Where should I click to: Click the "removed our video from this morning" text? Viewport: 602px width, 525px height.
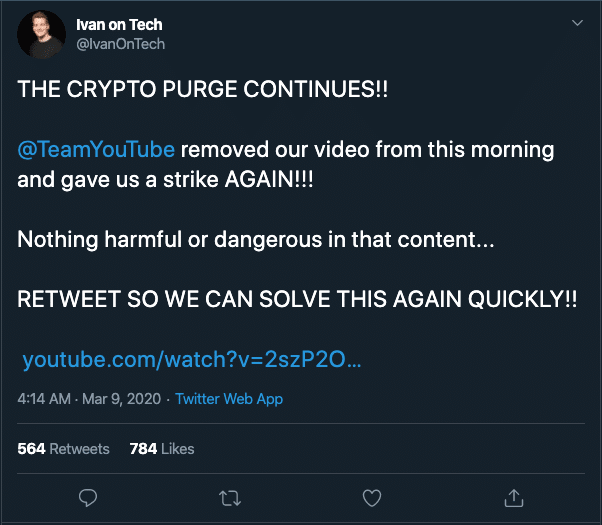coord(367,149)
